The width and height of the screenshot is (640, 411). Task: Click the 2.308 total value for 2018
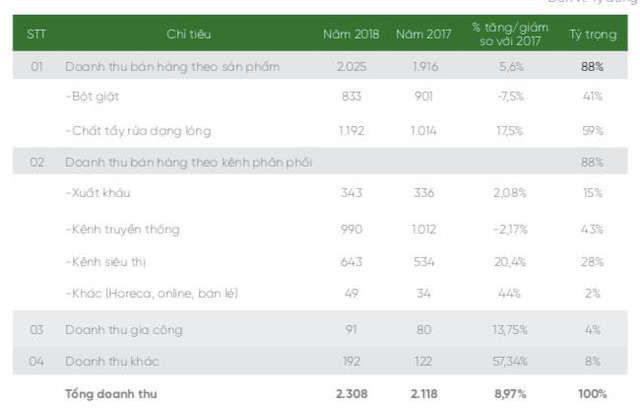tap(350, 394)
